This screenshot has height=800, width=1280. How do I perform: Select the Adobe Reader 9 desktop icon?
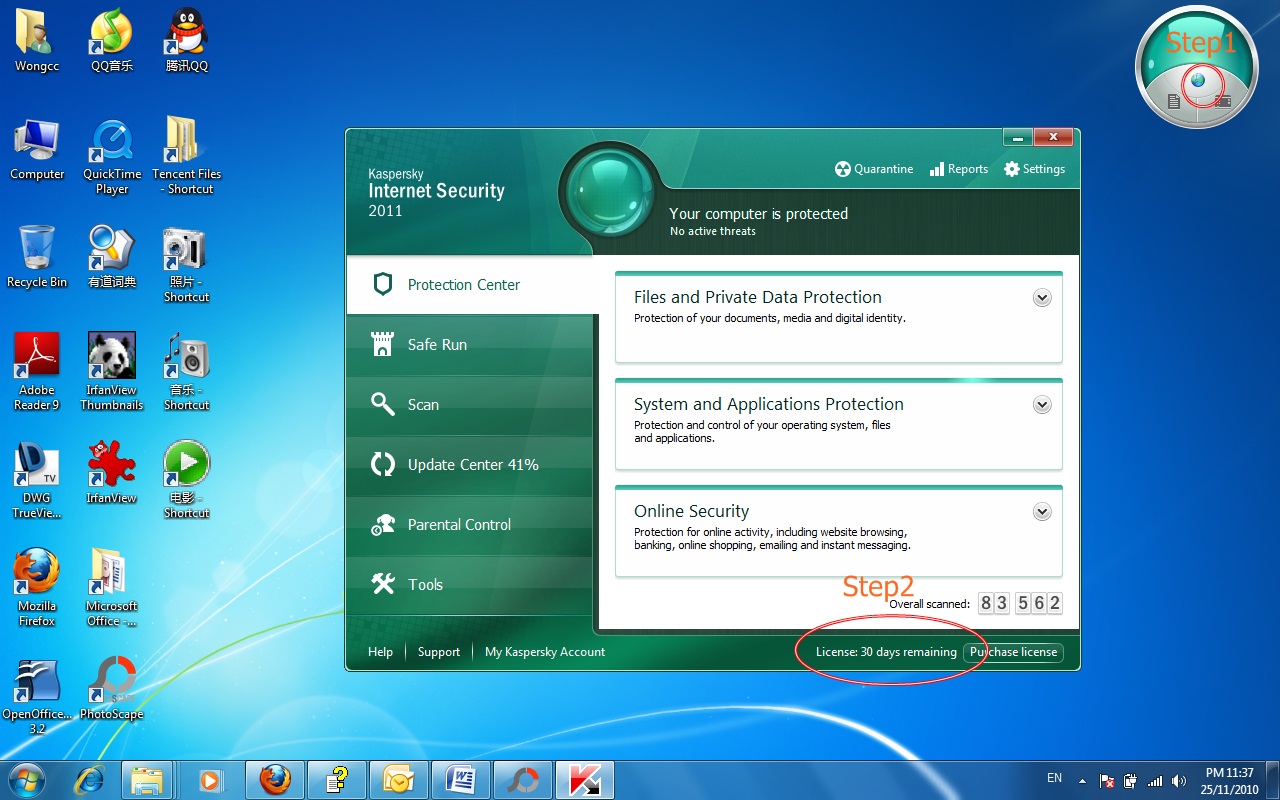click(x=37, y=371)
